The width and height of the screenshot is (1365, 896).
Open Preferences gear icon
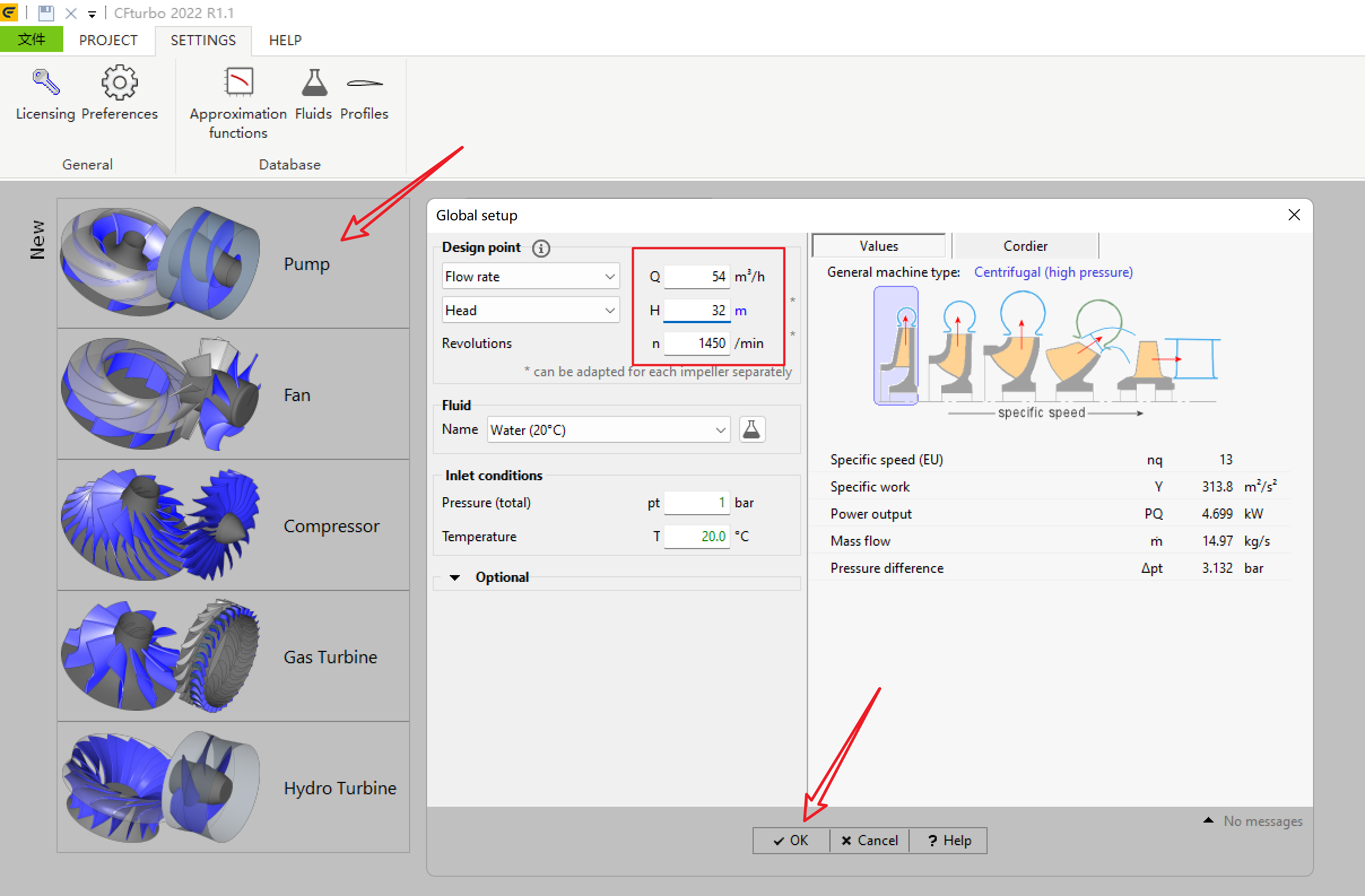(119, 82)
